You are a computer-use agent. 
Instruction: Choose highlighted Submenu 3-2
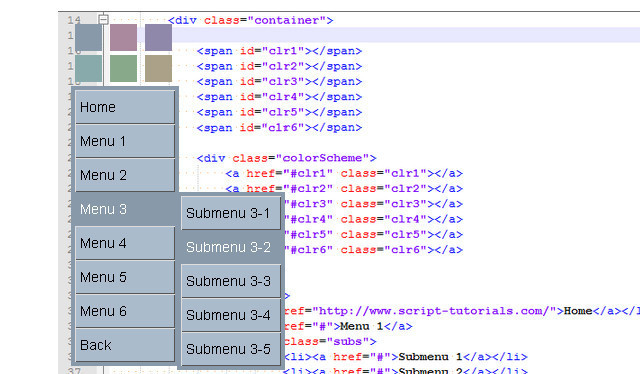coord(231,247)
